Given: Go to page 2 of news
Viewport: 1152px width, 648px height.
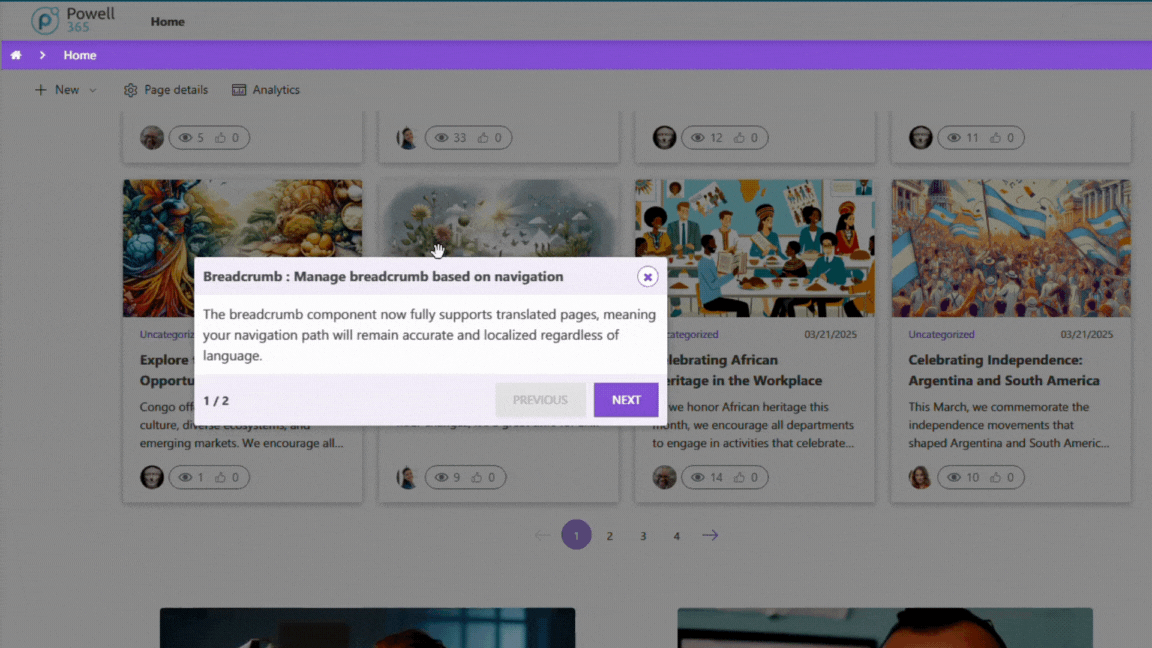Looking at the screenshot, I should pos(610,536).
